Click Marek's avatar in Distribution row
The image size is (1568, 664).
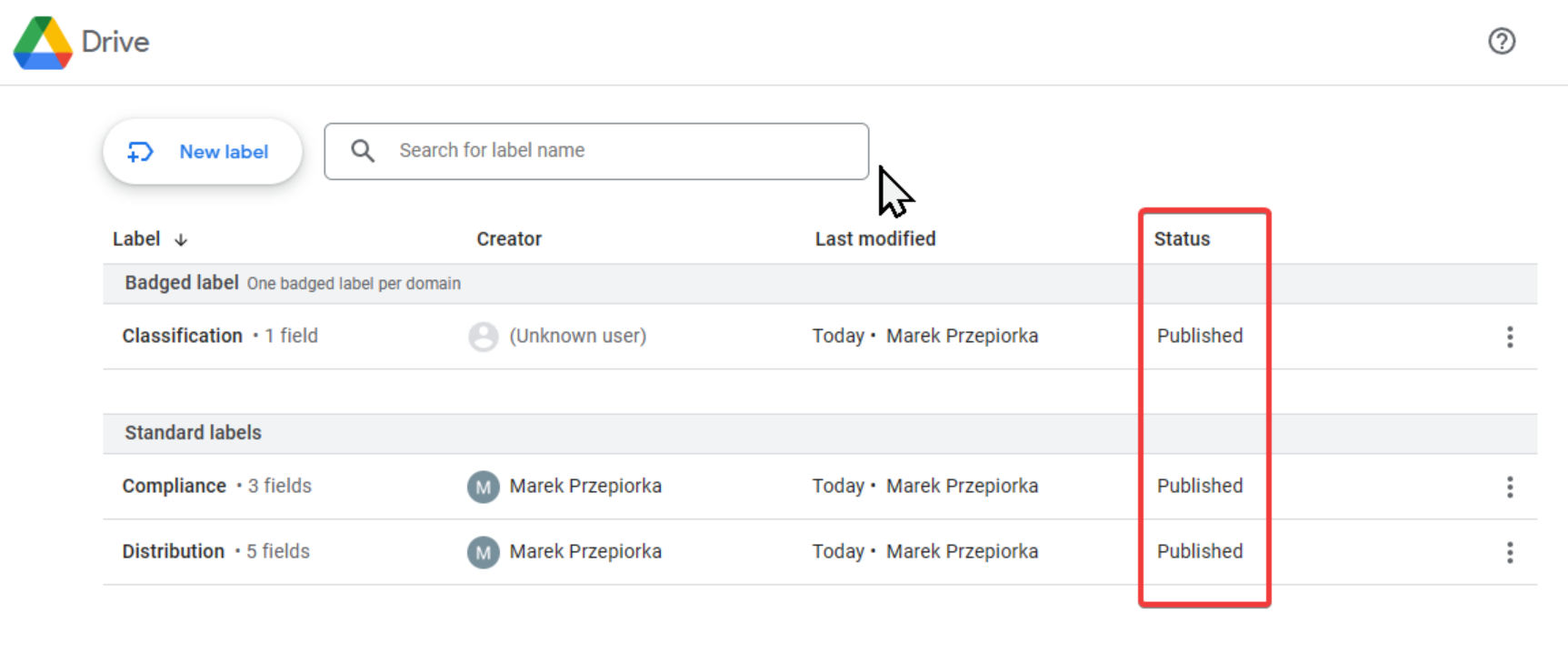point(483,552)
